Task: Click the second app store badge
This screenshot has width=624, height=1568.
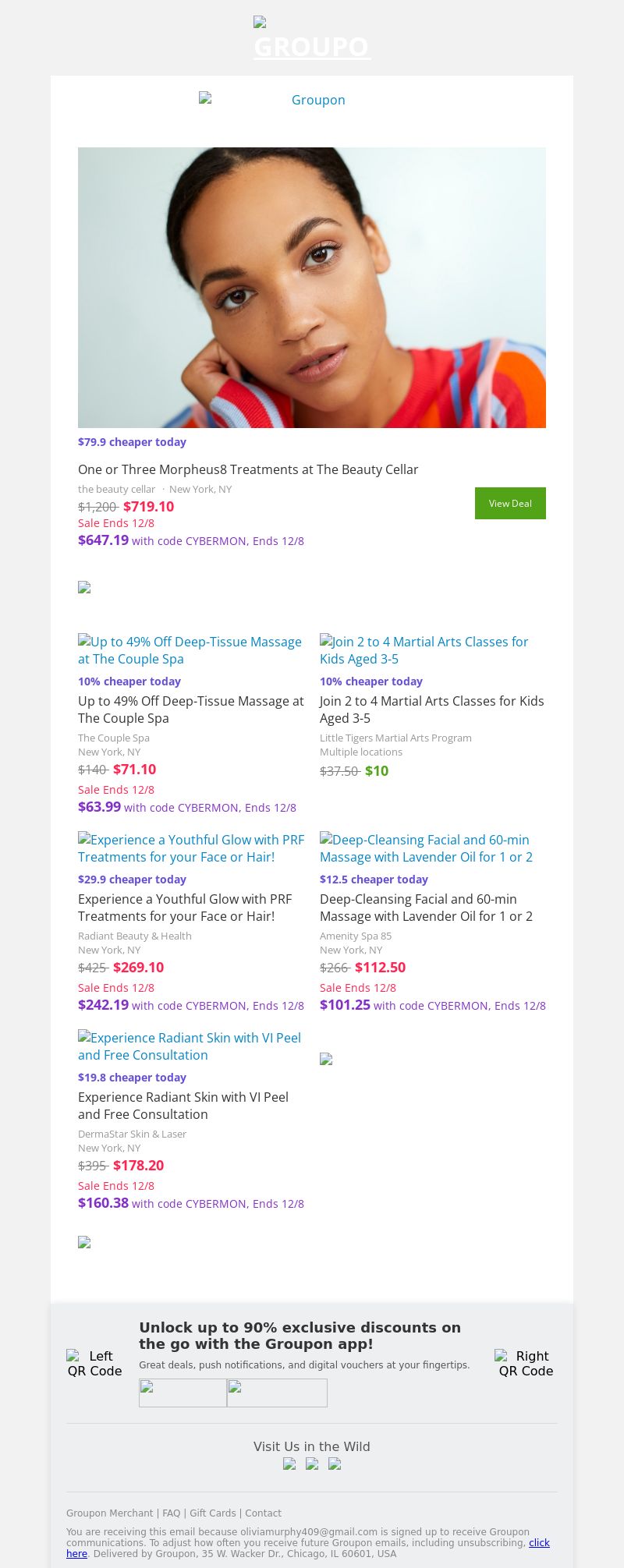Action: pos(277,1393)
